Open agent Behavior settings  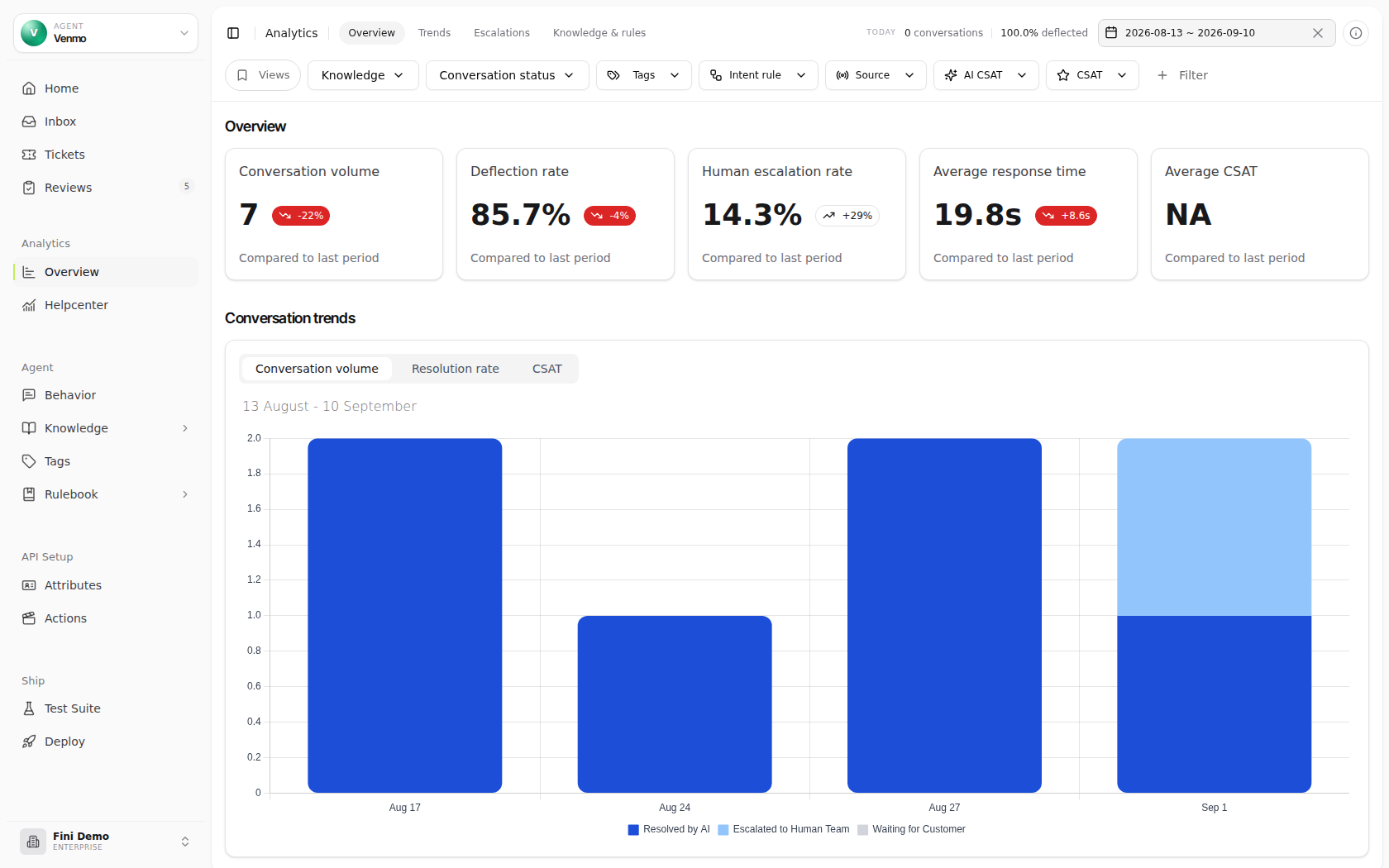[106, 395]
